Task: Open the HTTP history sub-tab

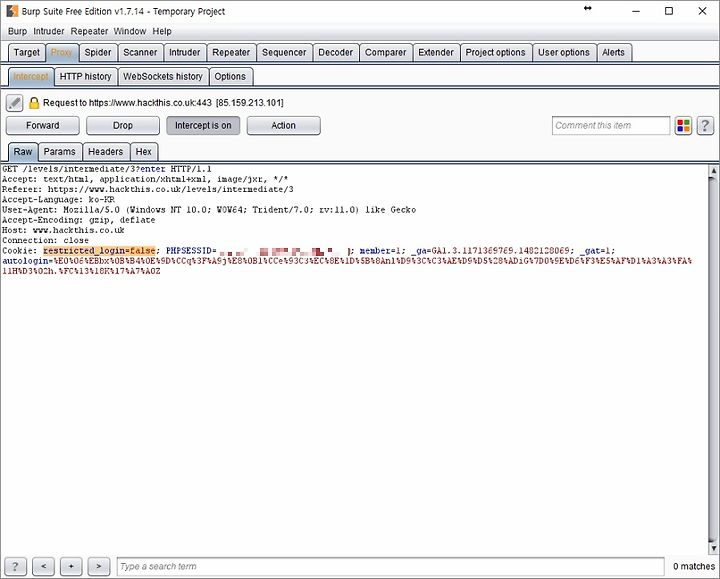Action: 85,76
